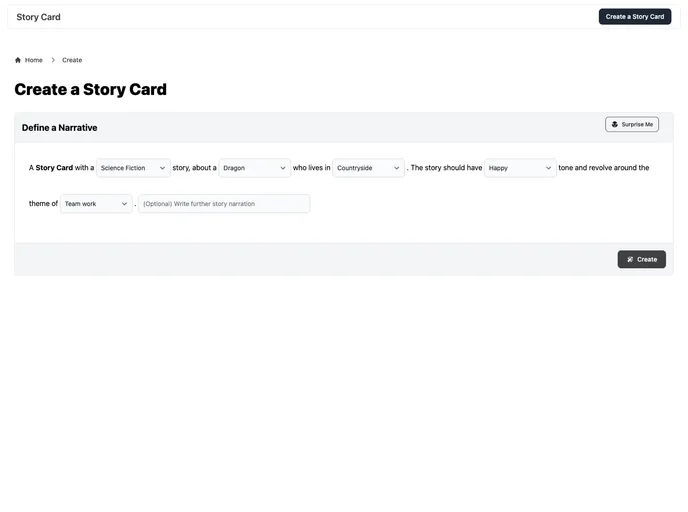Open the Team work theme dropdown

tap(96, 204)
